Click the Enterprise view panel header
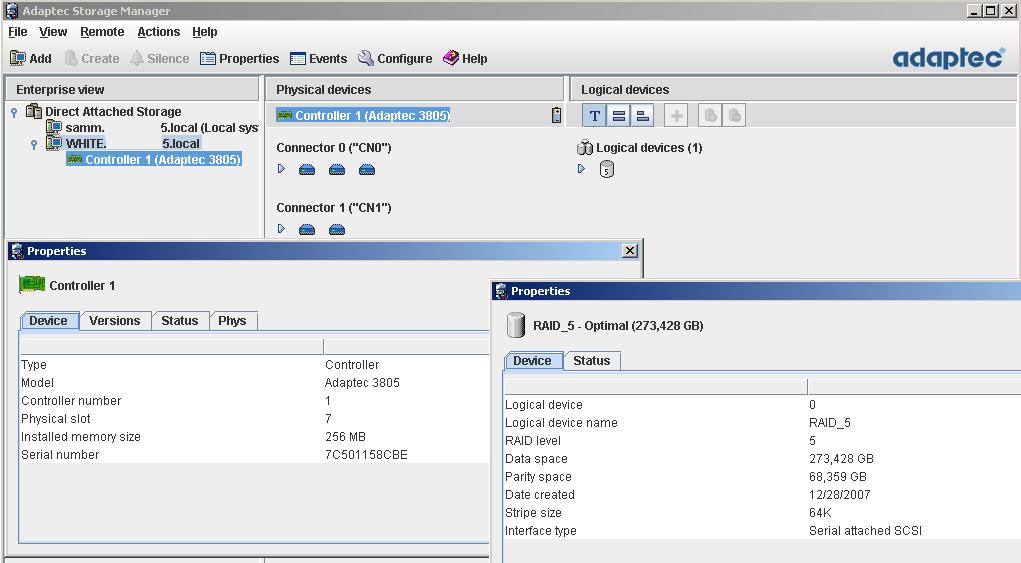 click(x=132, y=90)
